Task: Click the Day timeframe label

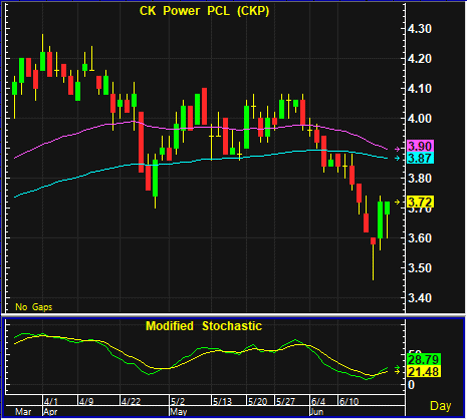Action: 440,406
